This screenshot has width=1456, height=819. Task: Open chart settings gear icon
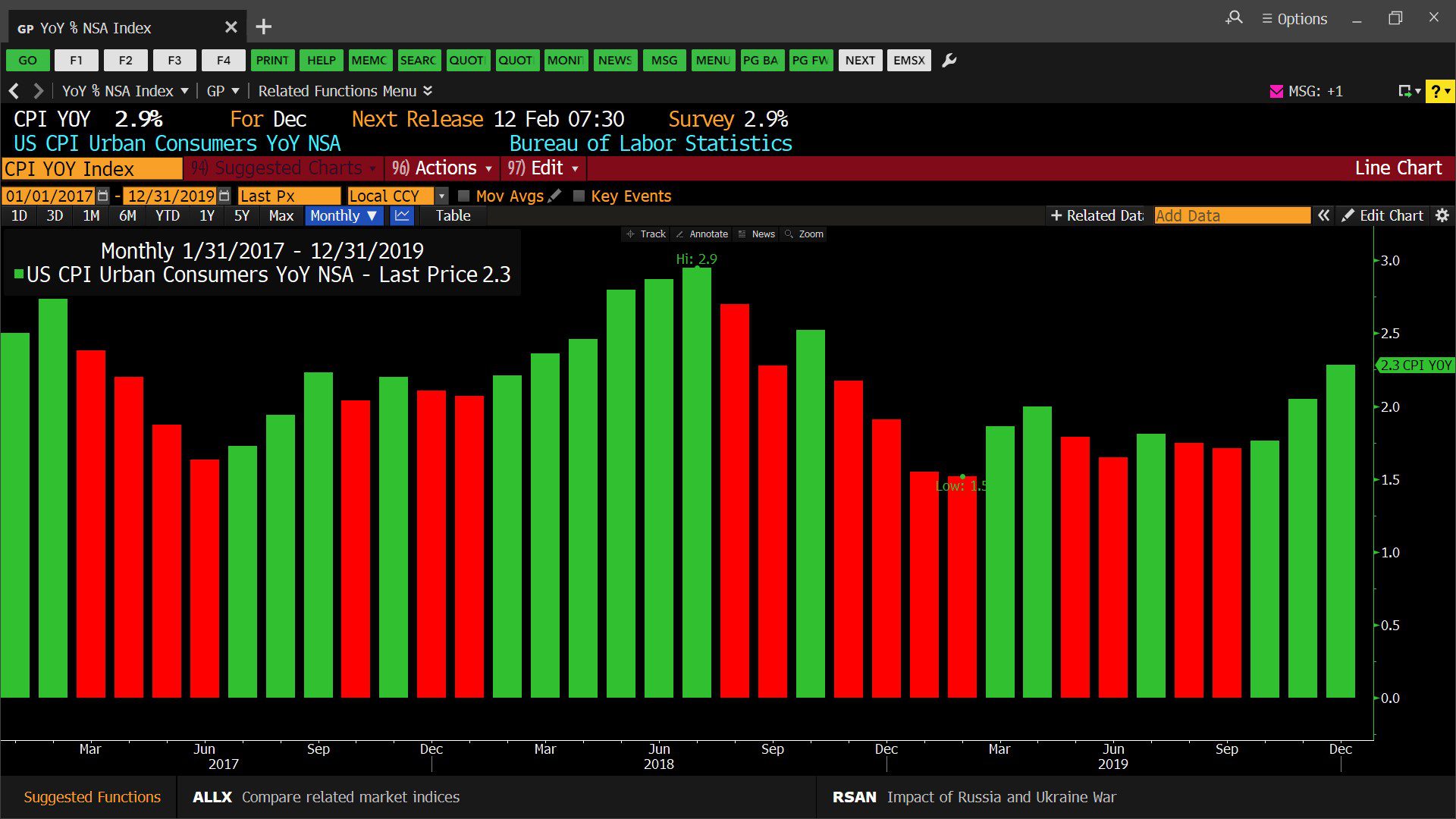coord(1442,216)
